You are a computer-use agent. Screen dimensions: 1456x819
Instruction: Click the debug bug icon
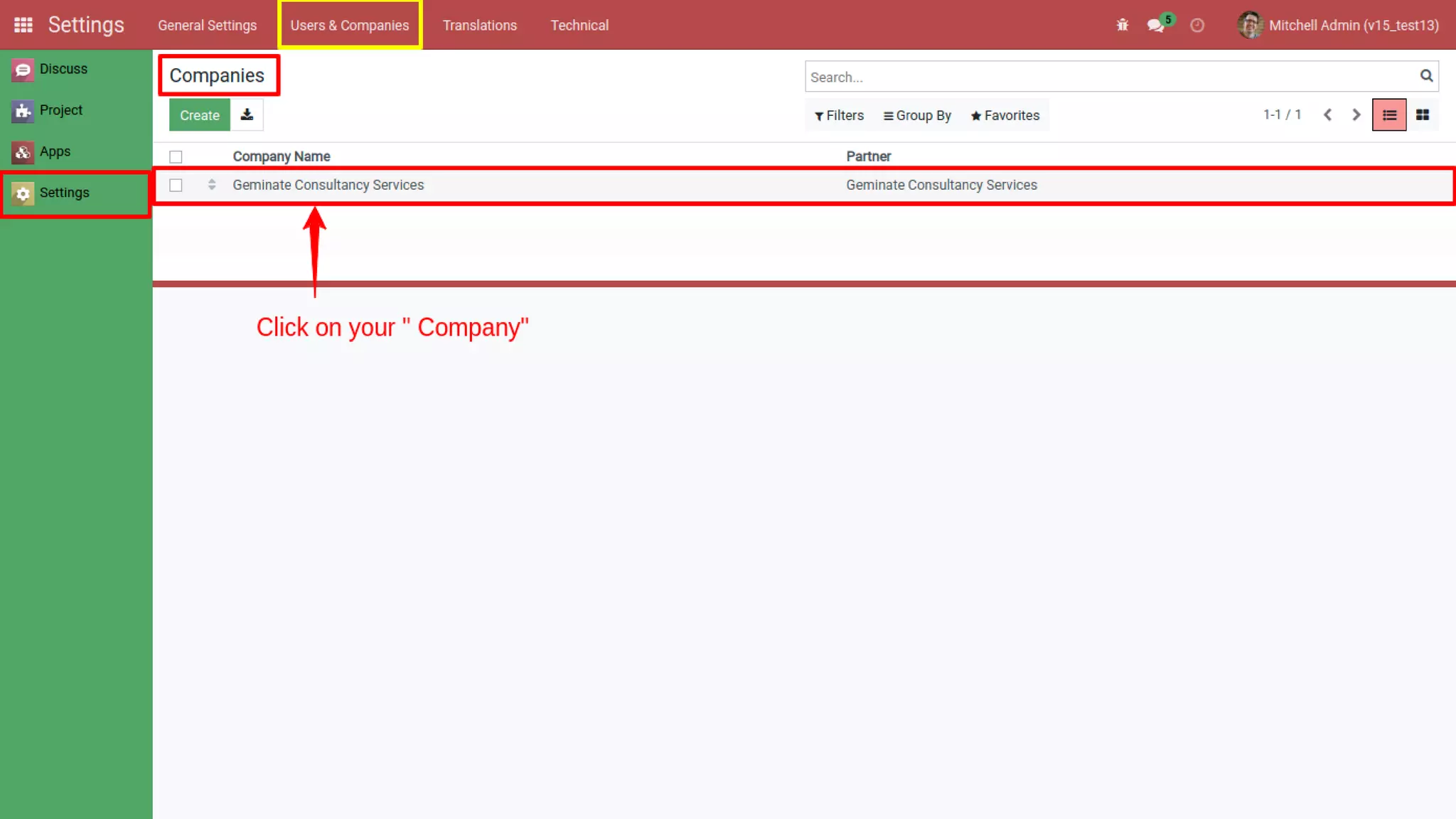coord(1122,25)
